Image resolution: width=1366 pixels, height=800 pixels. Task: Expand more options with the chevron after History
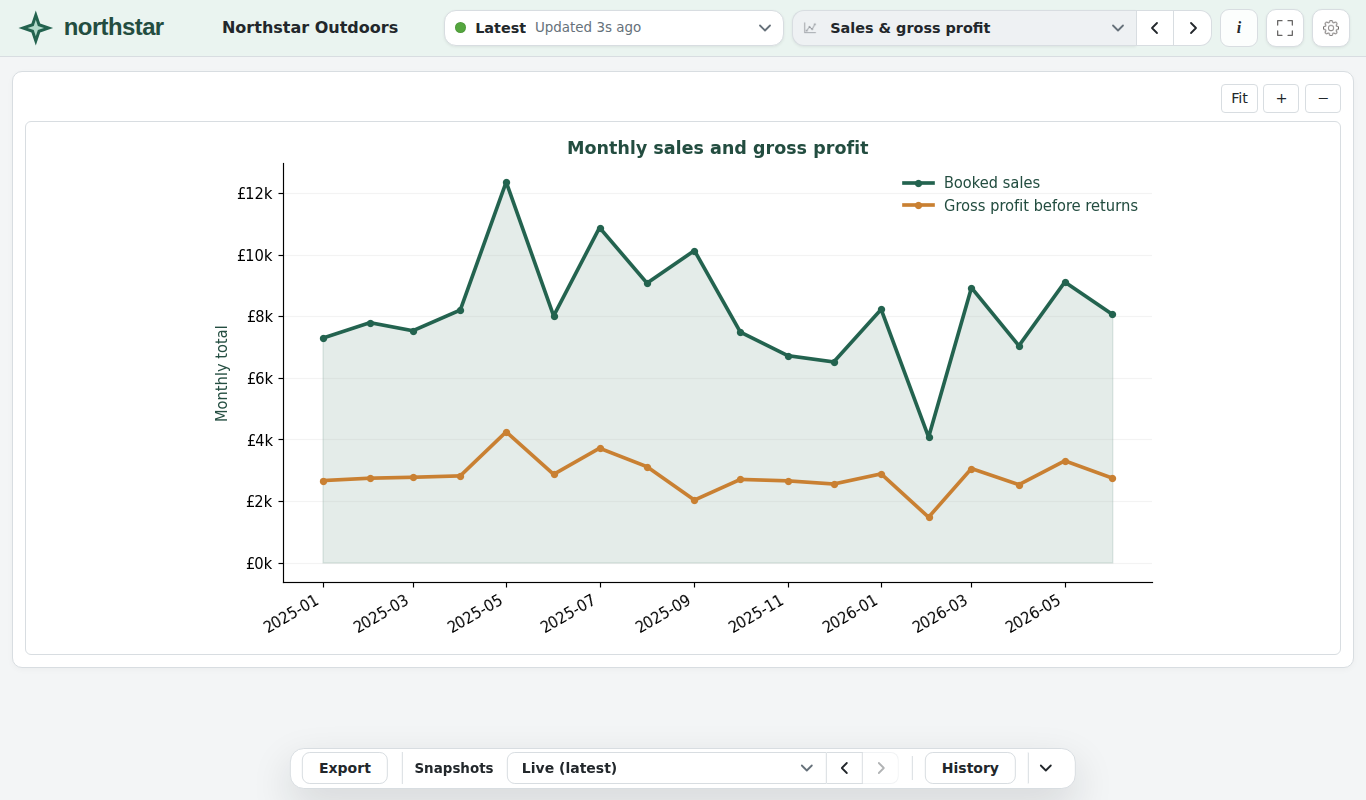(1046, 768)
